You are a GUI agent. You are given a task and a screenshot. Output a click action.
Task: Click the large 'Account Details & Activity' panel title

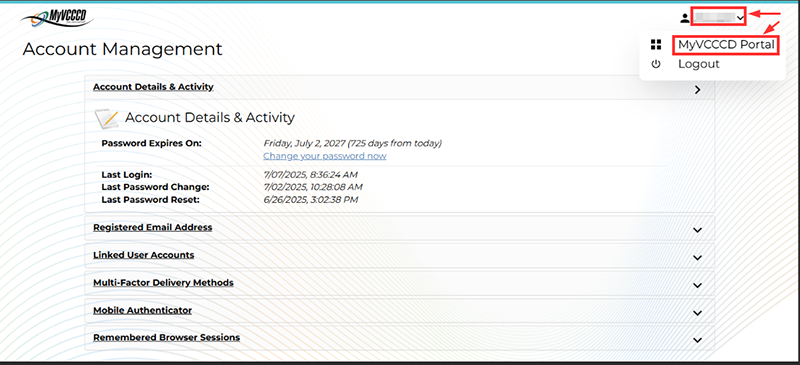(210, 117)
